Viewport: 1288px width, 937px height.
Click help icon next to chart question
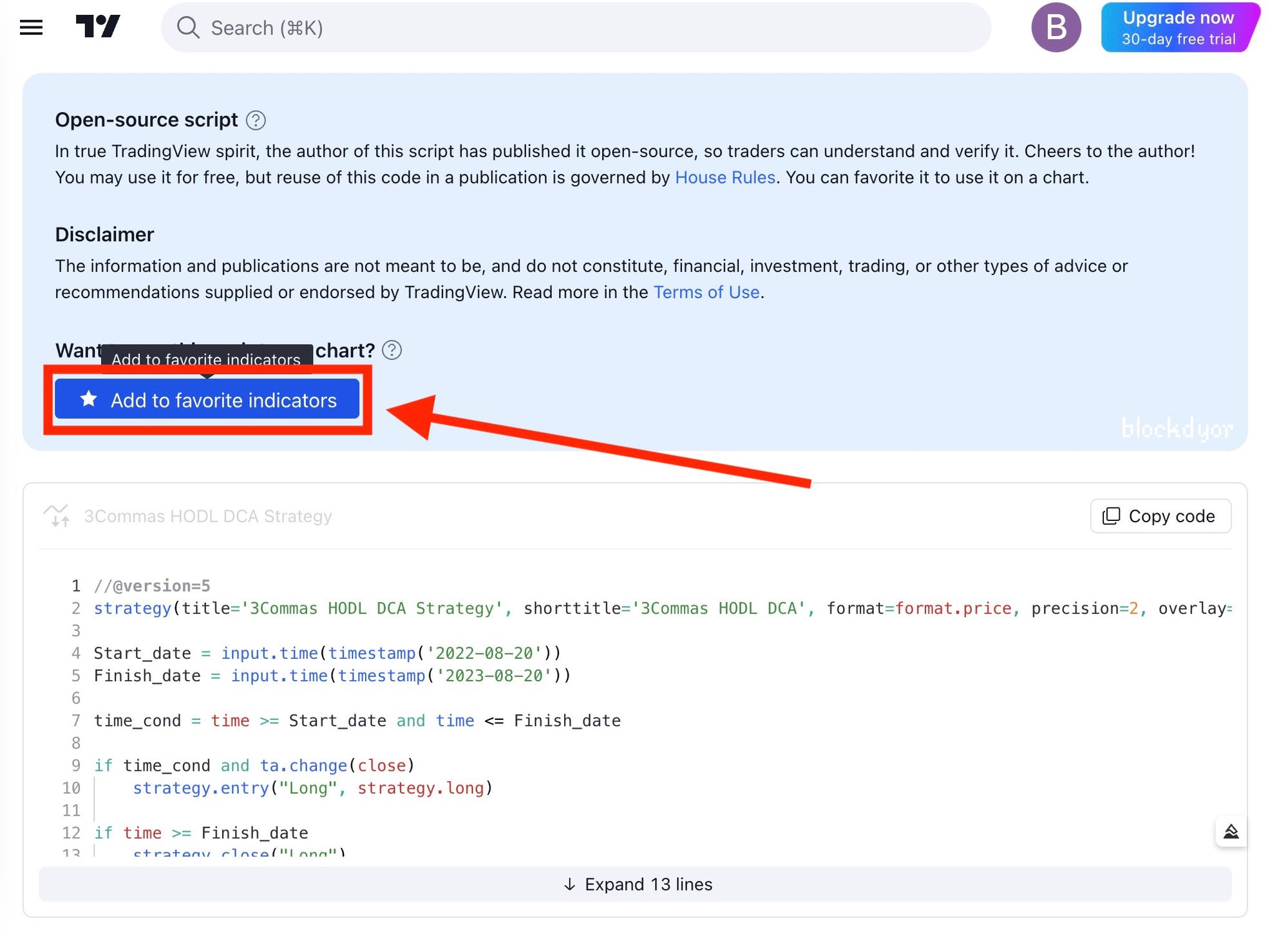[392, 350]
